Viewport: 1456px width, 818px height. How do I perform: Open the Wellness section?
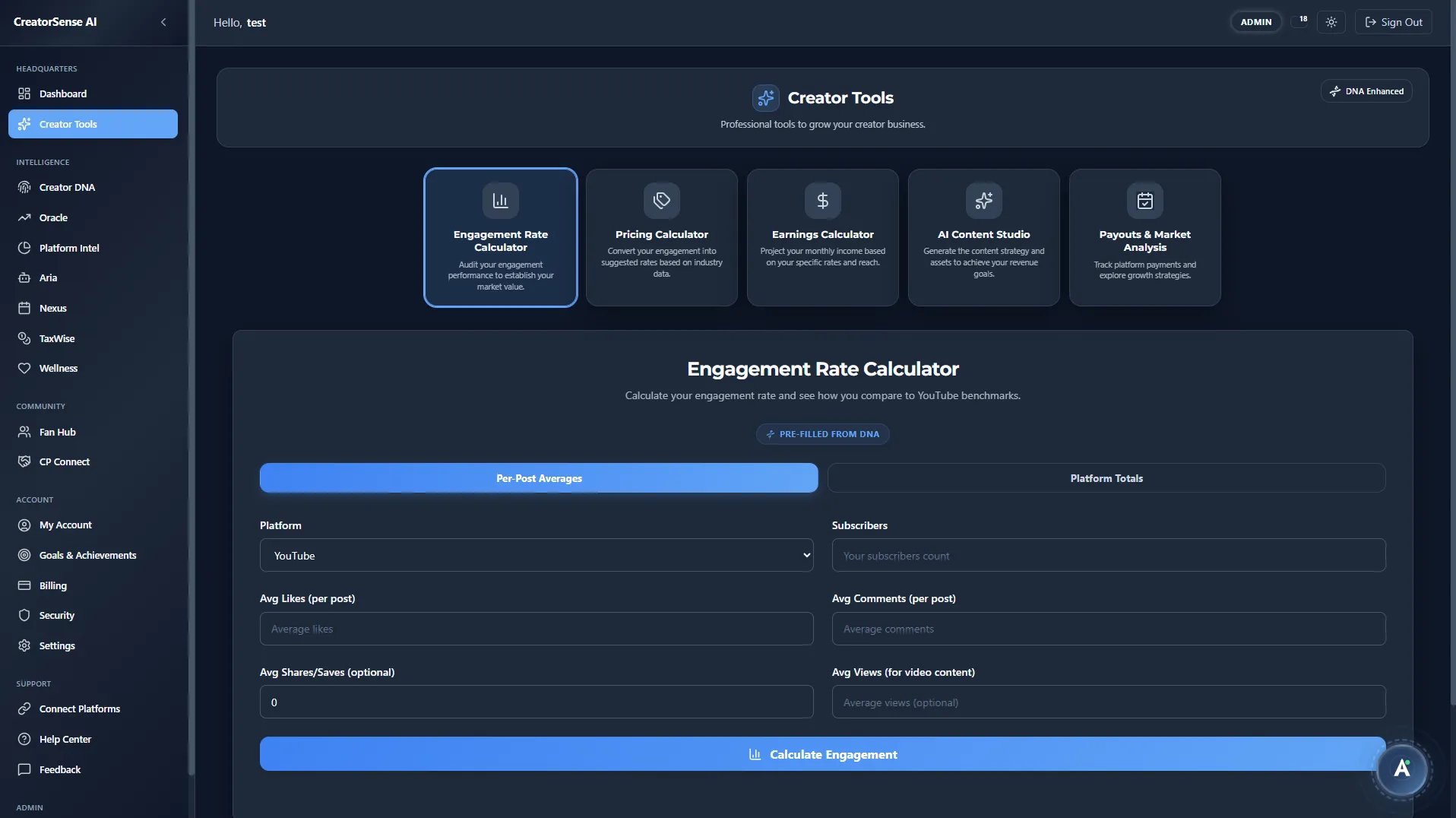pyautogui.click(x=57, y=368)
